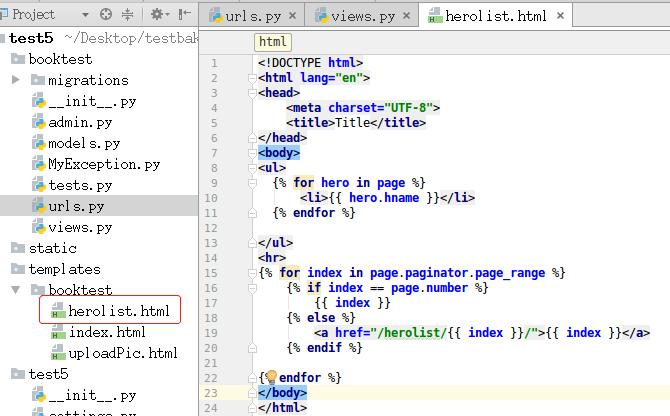Click hero.hname in the li line
This screenshot has height=416, width=670.
tap(384, 198)
